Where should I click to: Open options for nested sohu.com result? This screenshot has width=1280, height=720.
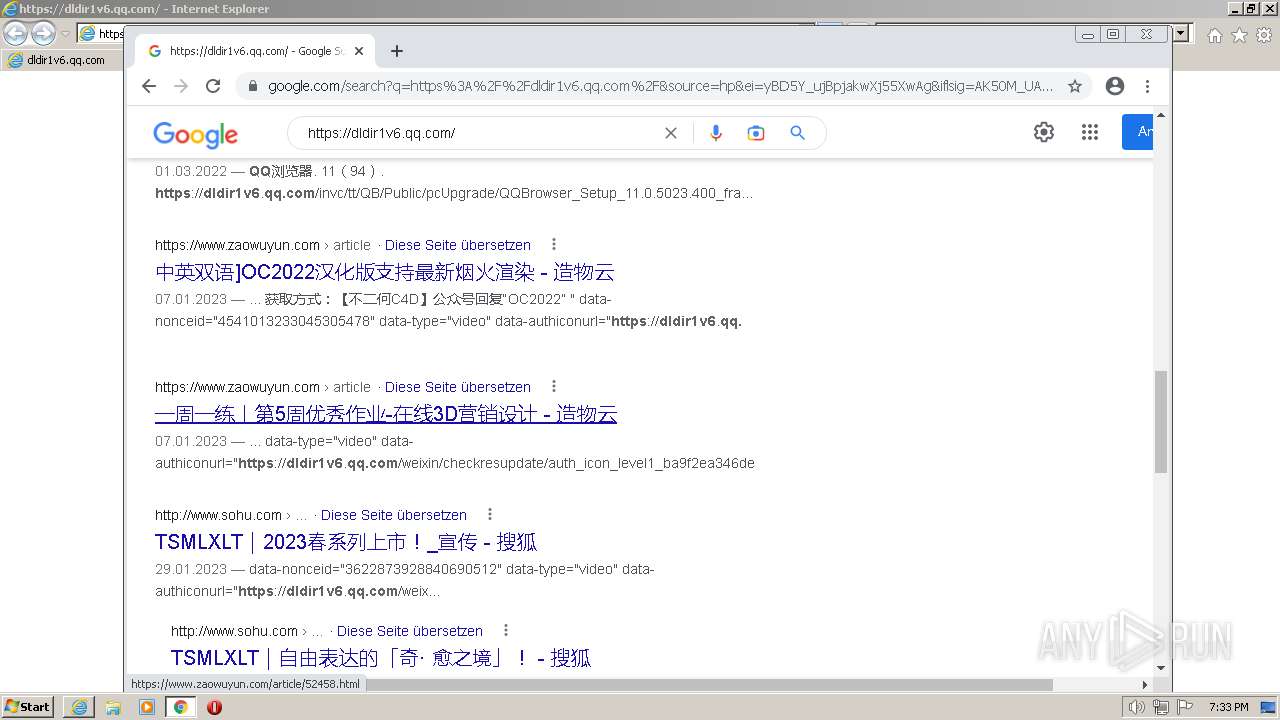coord(505,631)
